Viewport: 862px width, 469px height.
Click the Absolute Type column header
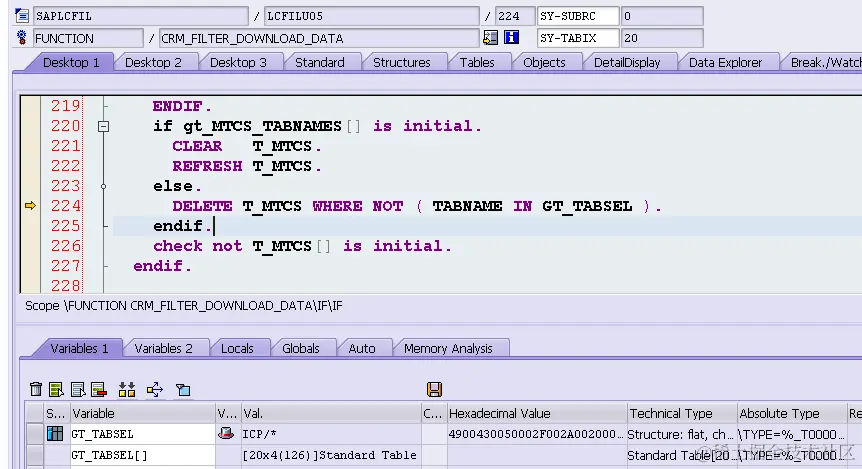[792, 413]
